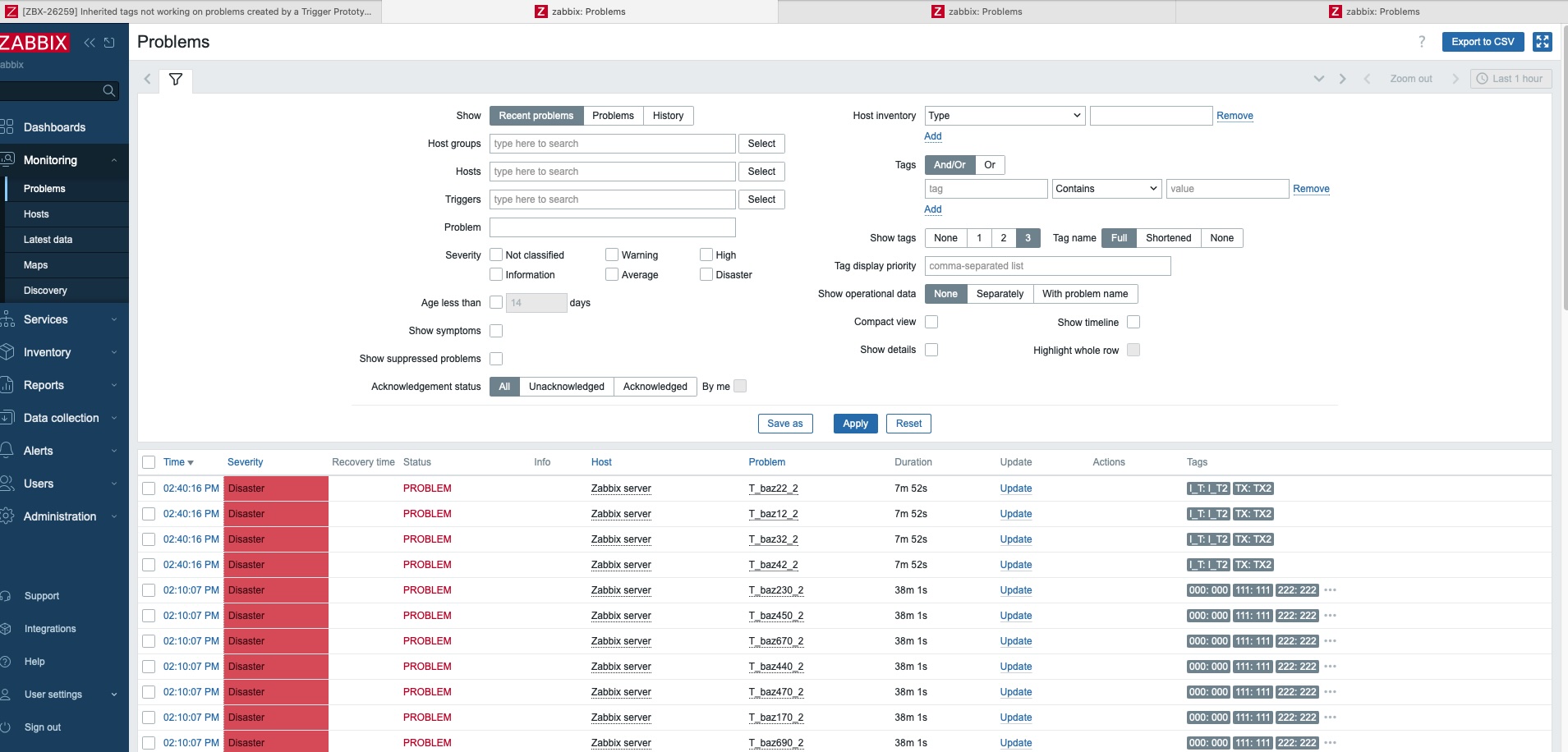Switch Show to History tab
Viewport: 1568px width, 752px height.
pyautogui.click(x=668, y=116)
